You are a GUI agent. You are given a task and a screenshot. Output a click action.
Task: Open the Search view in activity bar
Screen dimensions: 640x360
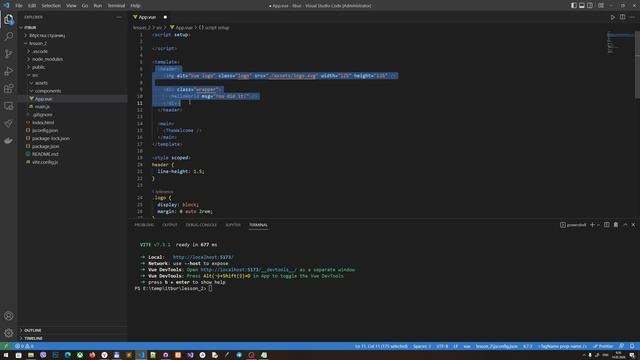(9, 36)
